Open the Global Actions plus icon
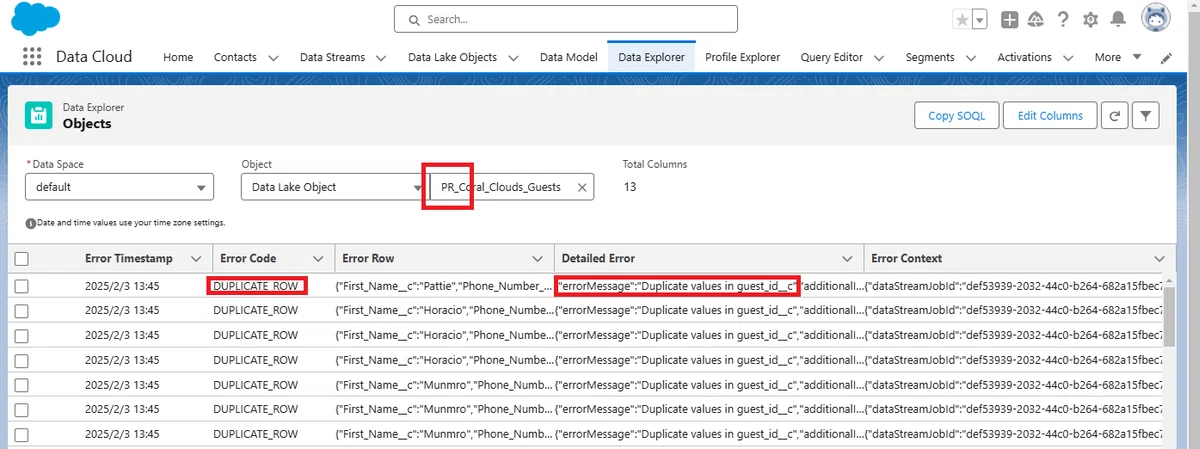This screenshot has width=1200, height=449. pyautogui.click(x=1010, y=19)
